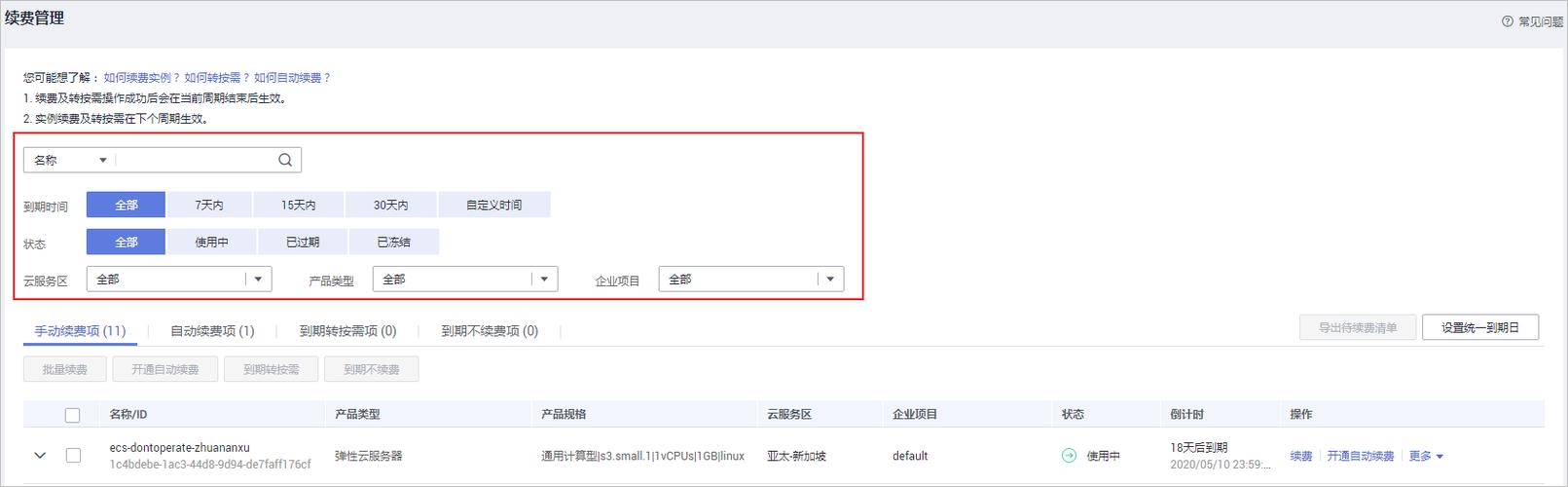Image resolution: width=1568 pixels, height=487 pixels.
Task: Click the search magnifier icon
Action: point(285,160)
